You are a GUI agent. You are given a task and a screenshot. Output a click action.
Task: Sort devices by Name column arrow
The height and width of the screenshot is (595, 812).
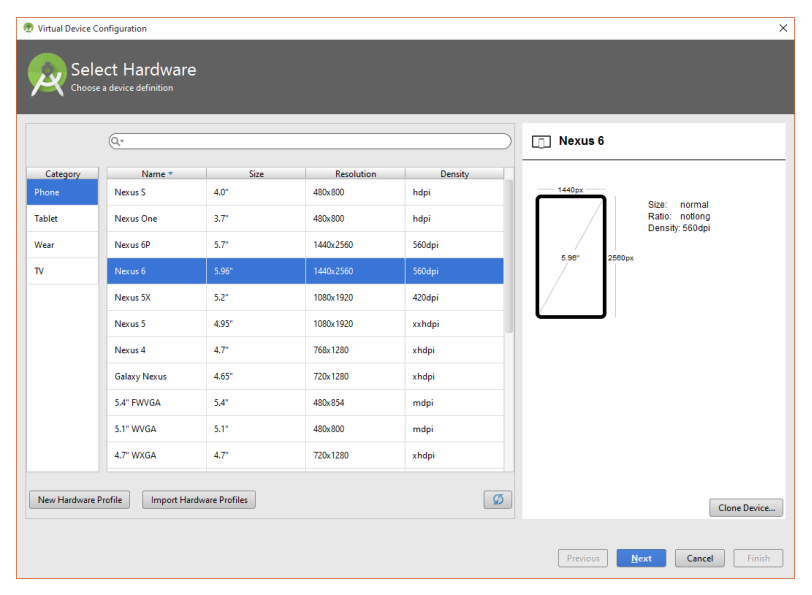coord(170,174)
